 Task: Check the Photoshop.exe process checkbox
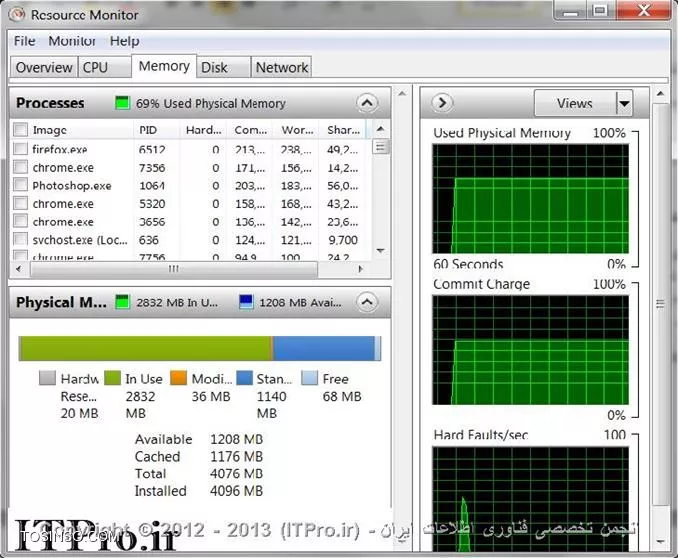pos(20,185)
